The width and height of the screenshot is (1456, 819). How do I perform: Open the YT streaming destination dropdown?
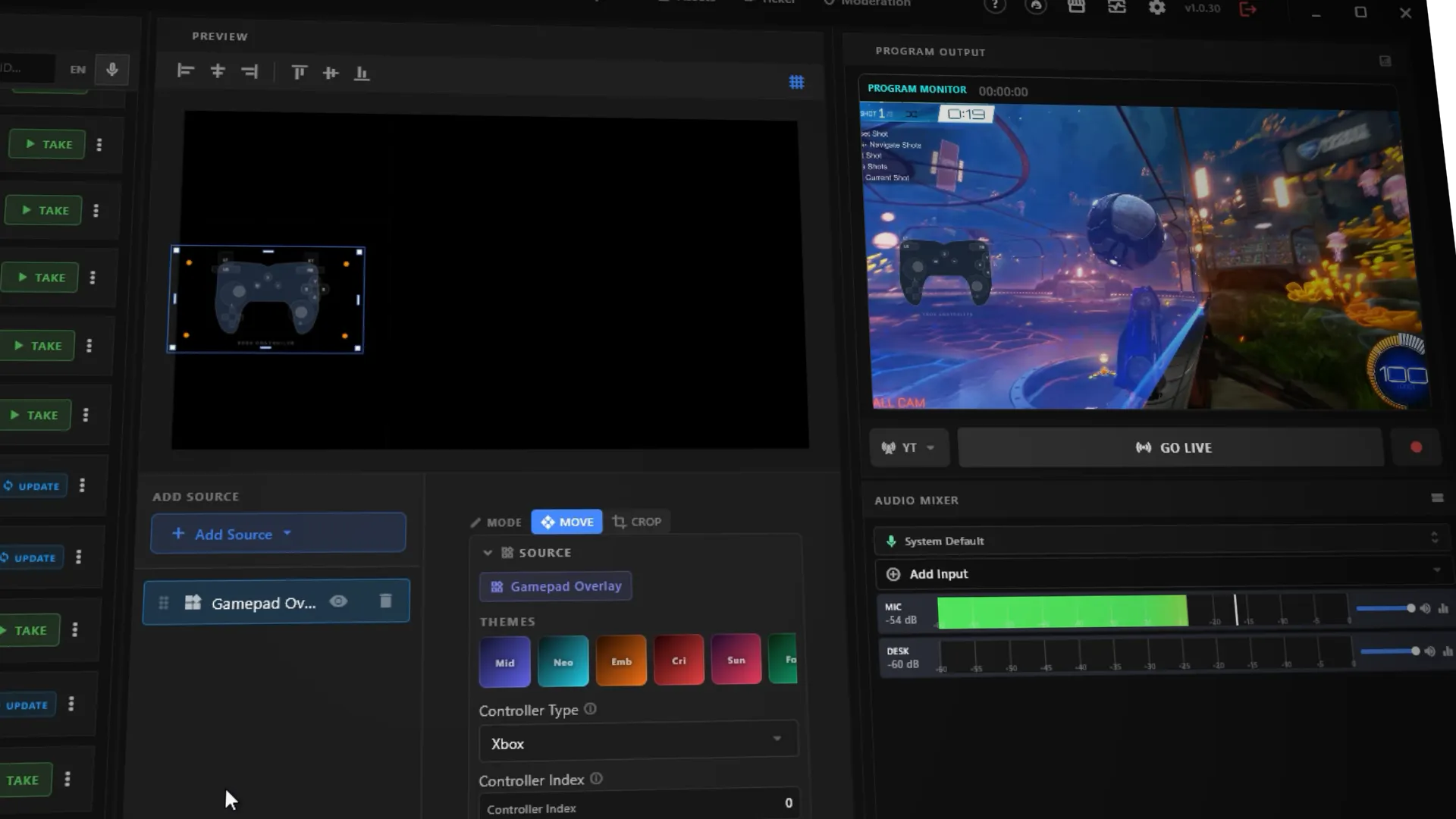[x=908, y=447]
